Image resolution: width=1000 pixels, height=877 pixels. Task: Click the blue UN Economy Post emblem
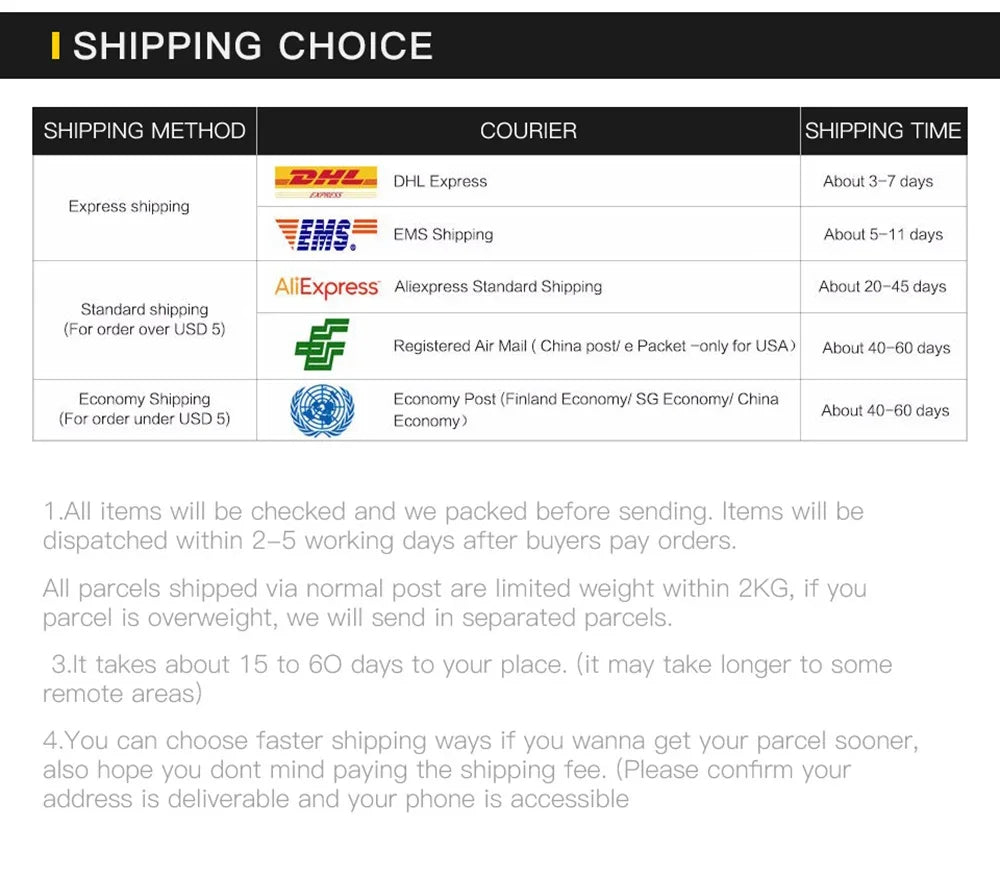(322, 410)
